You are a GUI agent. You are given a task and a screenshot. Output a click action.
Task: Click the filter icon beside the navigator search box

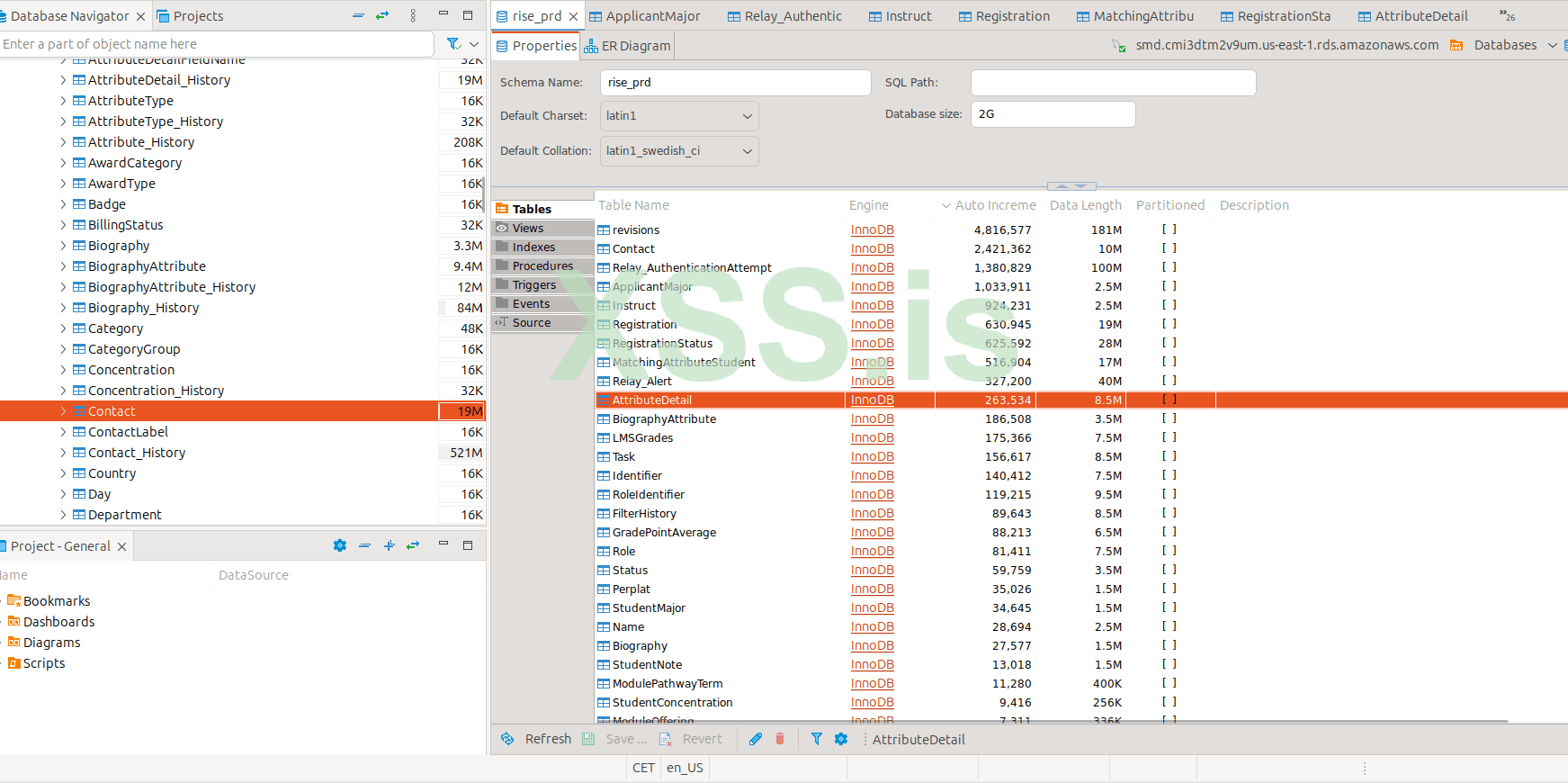[454, 44]
